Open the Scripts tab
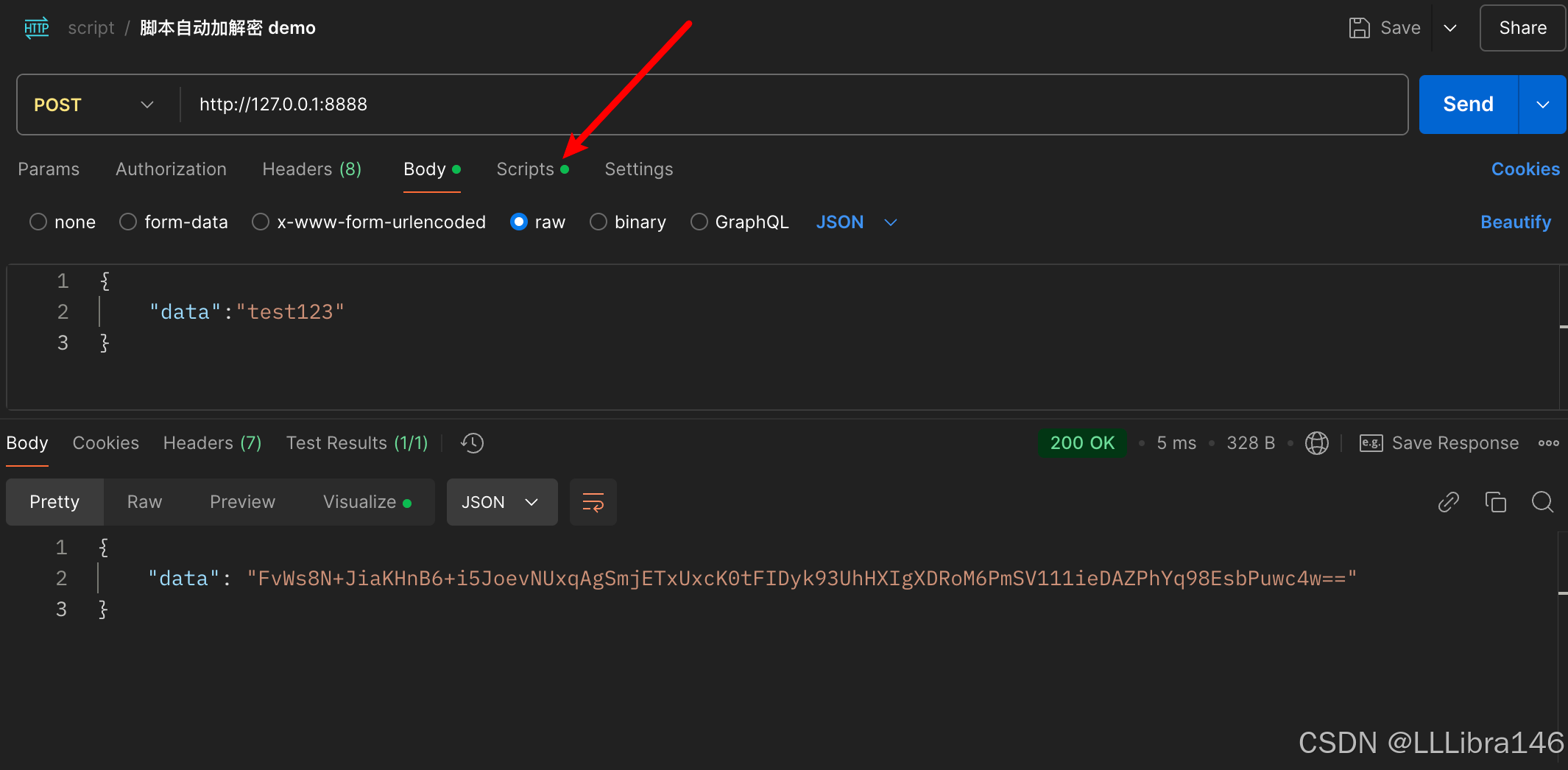 click(x=532, y=169)
